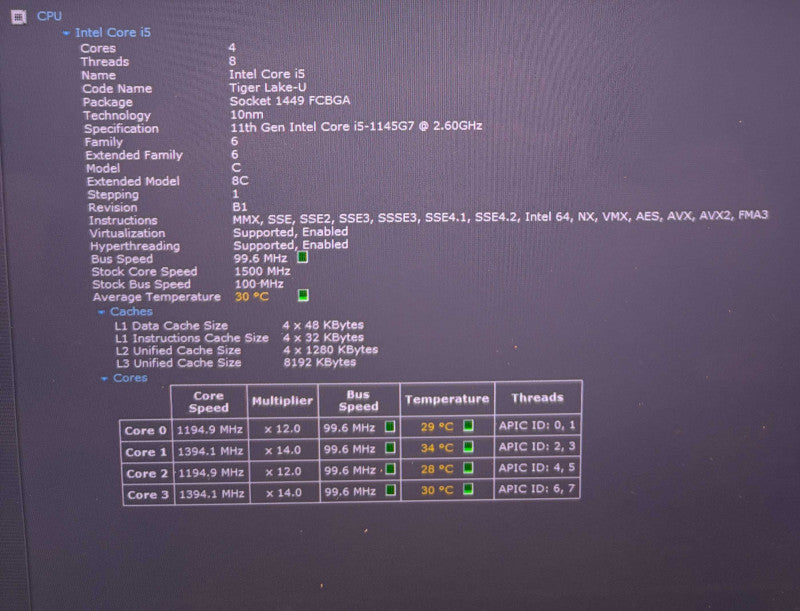Click Core 0 multiplier x 12.0

point(283,429)
